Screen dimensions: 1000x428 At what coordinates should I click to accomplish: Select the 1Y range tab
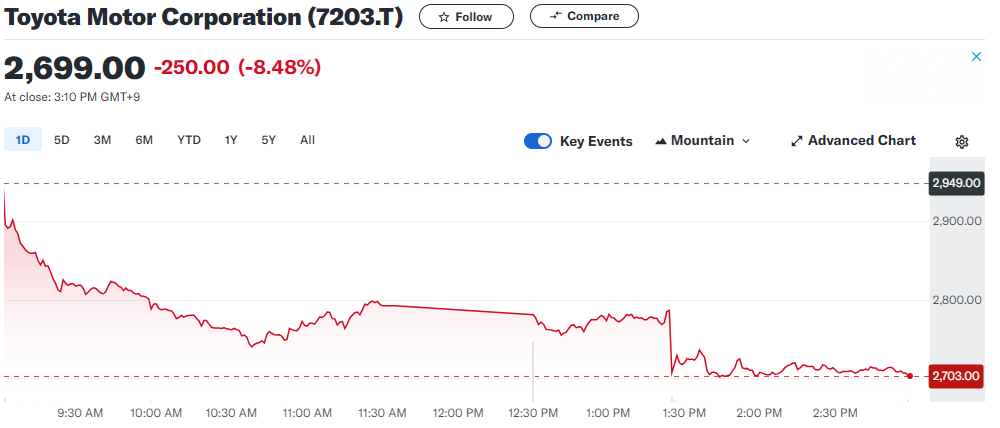[x=231, y=140]
